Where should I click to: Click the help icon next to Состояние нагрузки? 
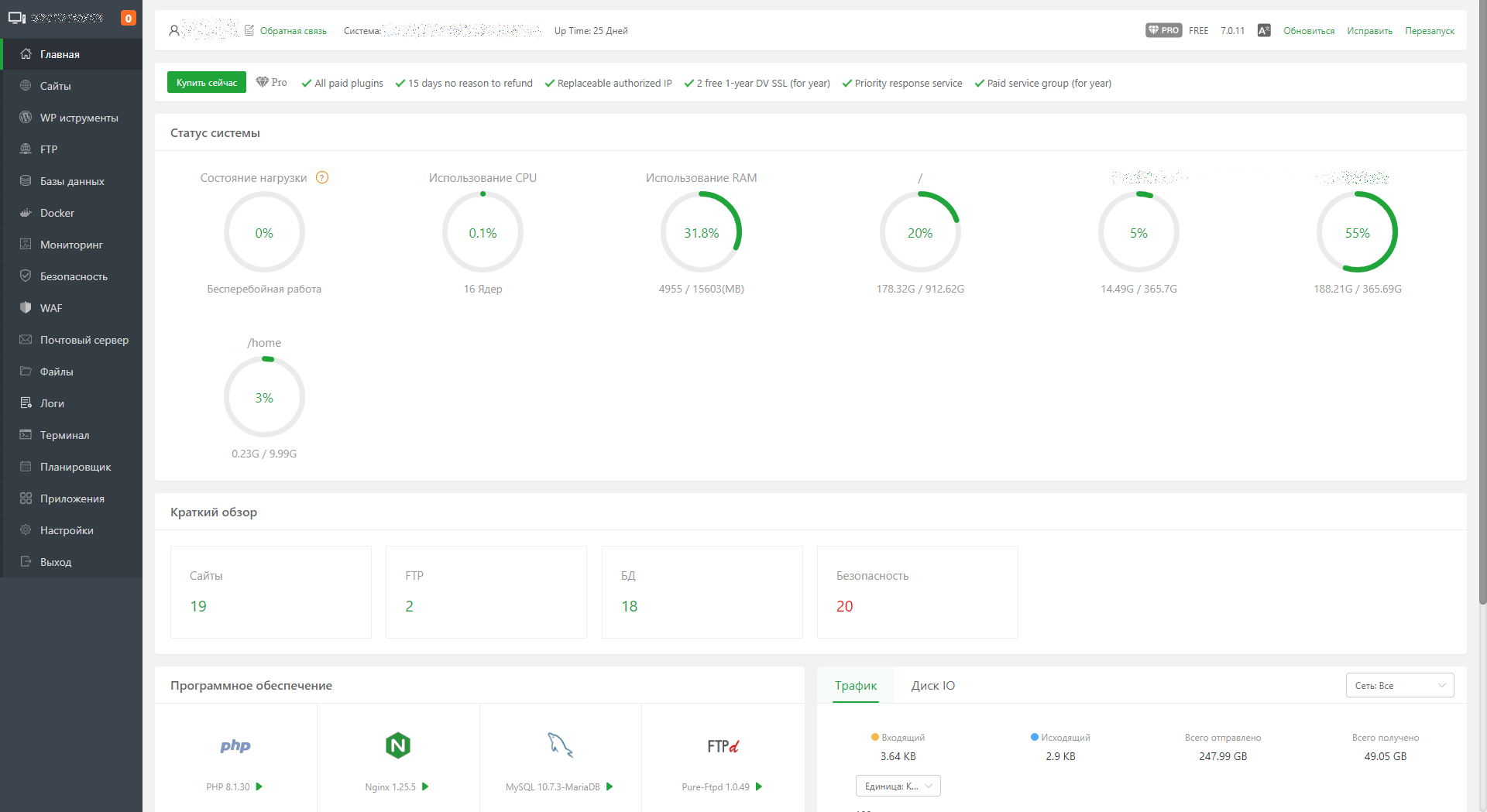tap(322, 178)
